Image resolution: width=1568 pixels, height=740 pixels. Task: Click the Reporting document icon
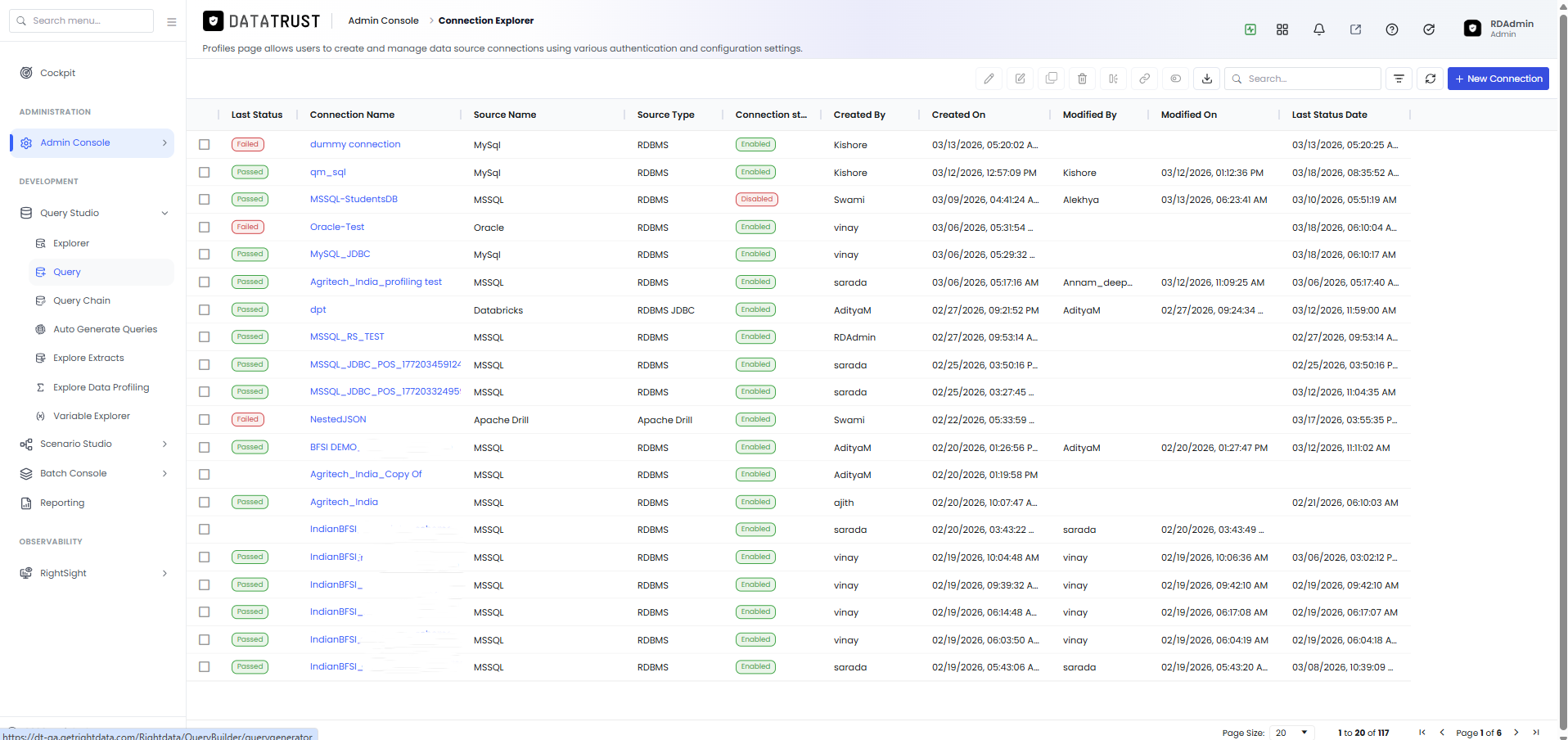coord(26,503)
